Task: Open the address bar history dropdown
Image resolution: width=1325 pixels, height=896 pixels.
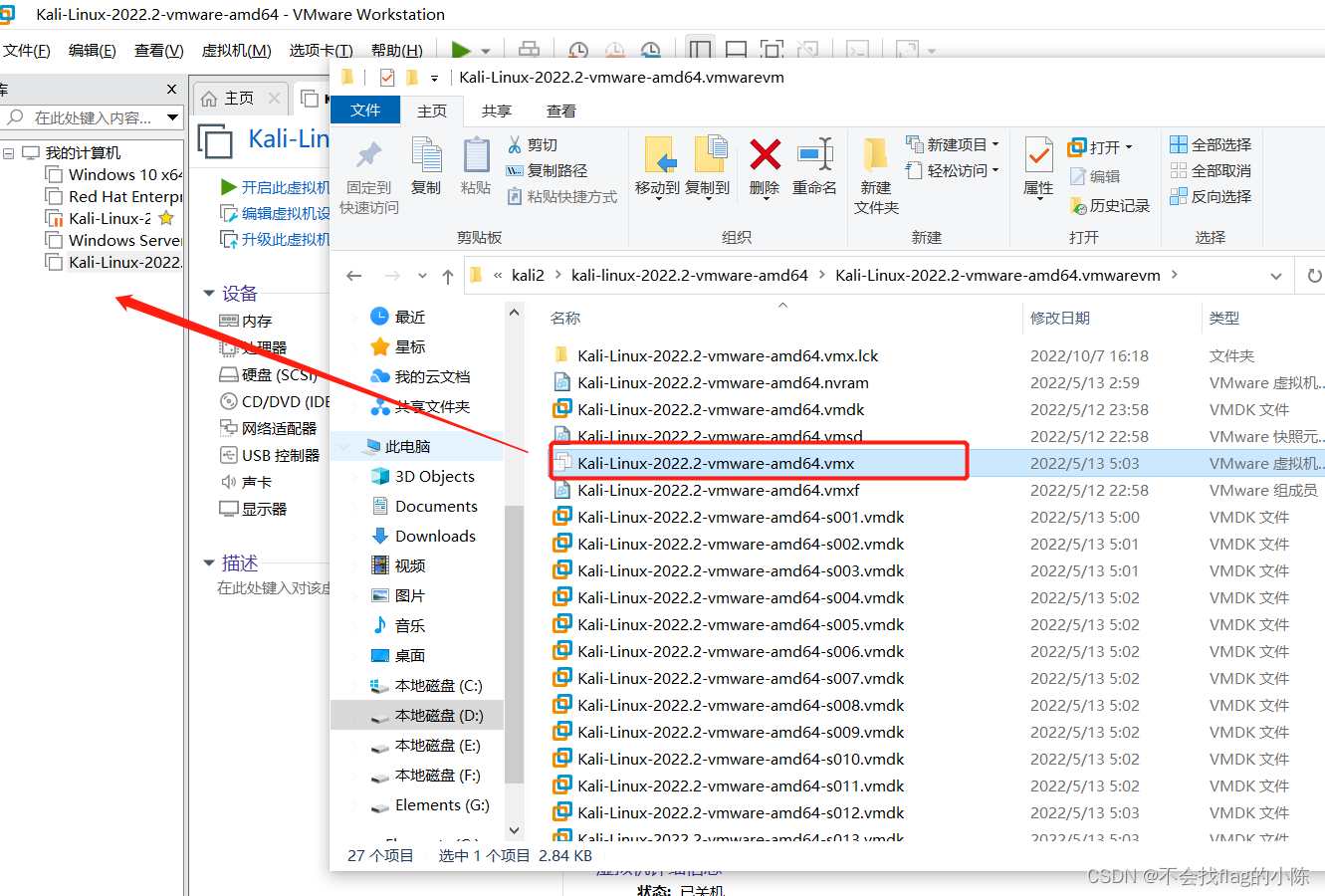Action: click(x=1276, y=276)
